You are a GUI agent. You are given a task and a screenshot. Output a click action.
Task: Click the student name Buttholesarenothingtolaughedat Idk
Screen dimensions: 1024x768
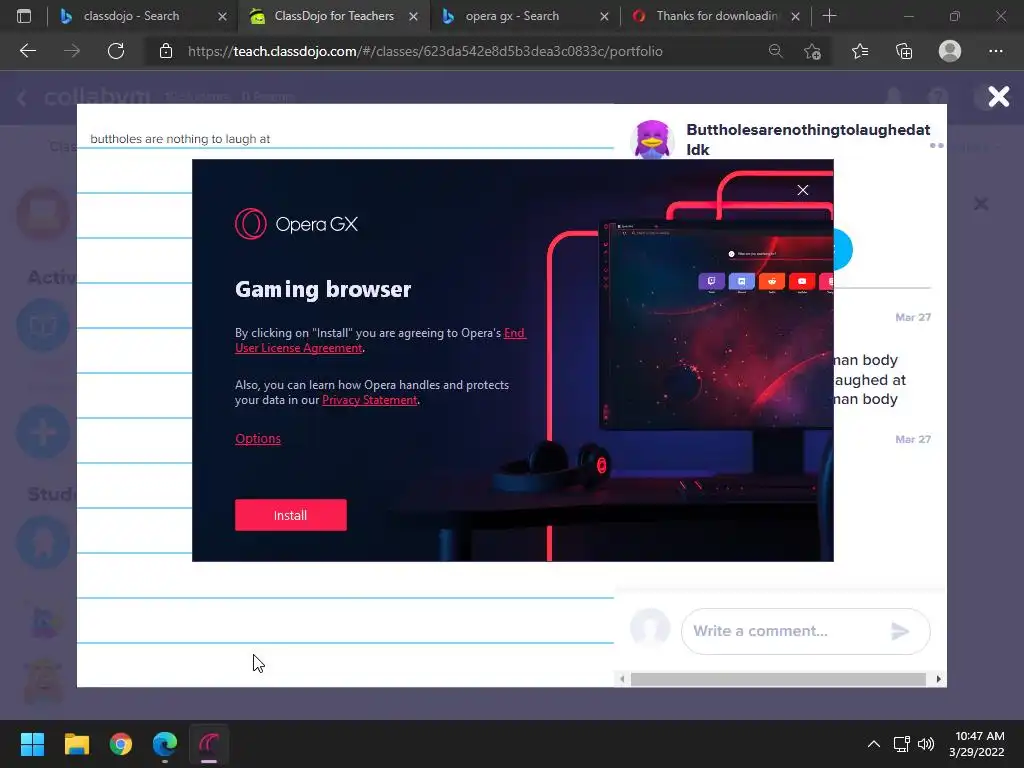(808, 139)
